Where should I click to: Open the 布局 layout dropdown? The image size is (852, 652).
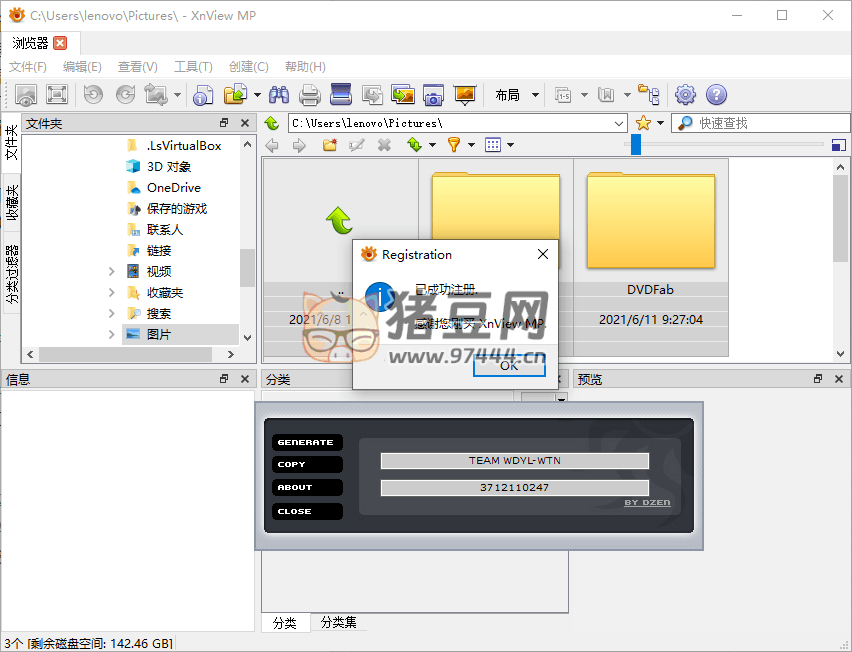click(x=517, y=95)
